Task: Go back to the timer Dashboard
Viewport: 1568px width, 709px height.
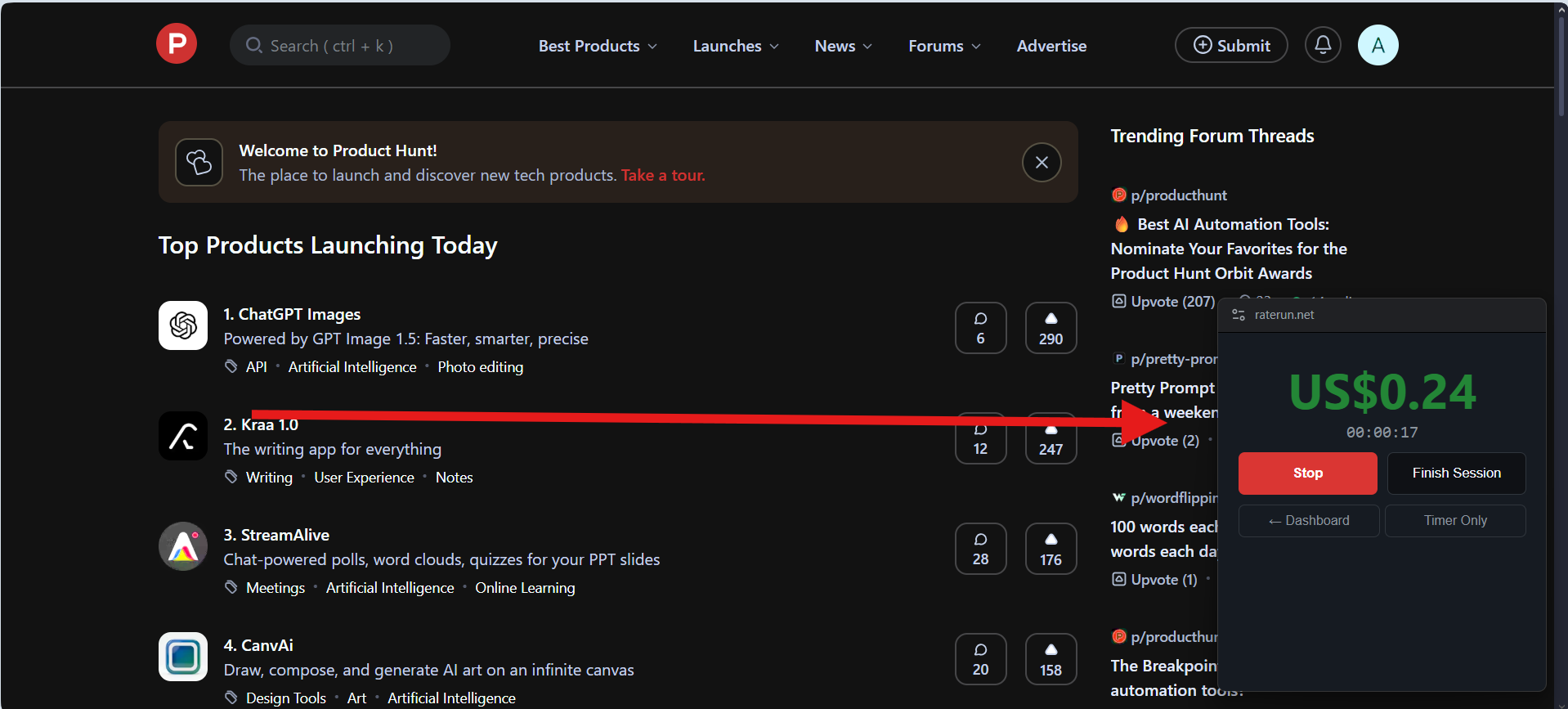Action: pos(1309,521)
